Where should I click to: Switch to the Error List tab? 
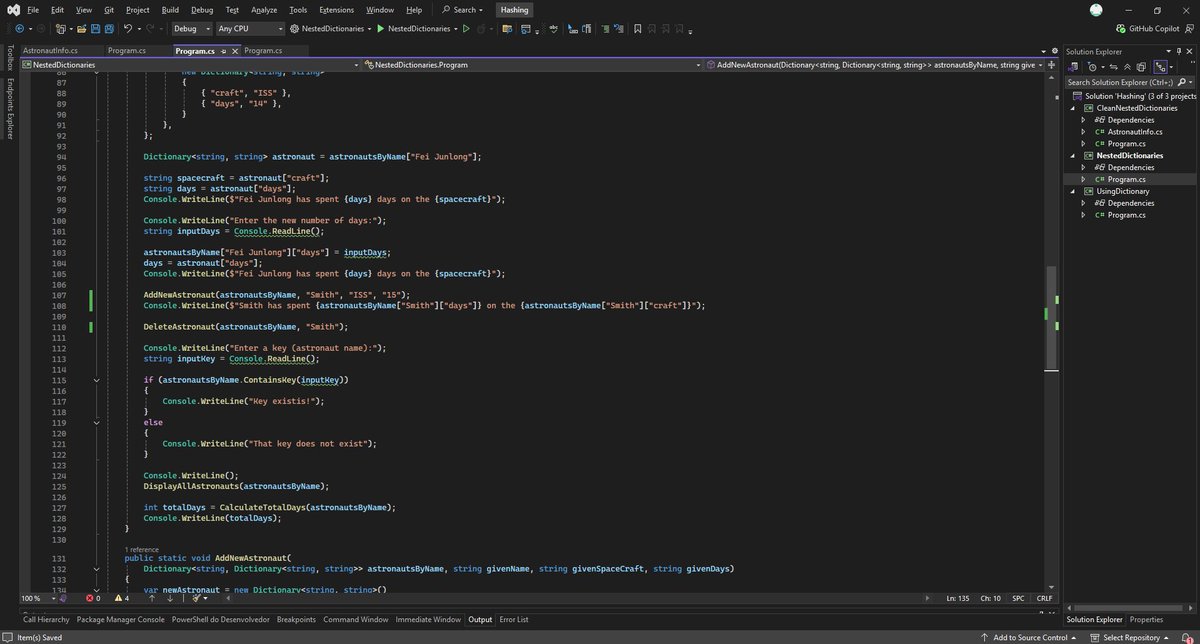514,620
